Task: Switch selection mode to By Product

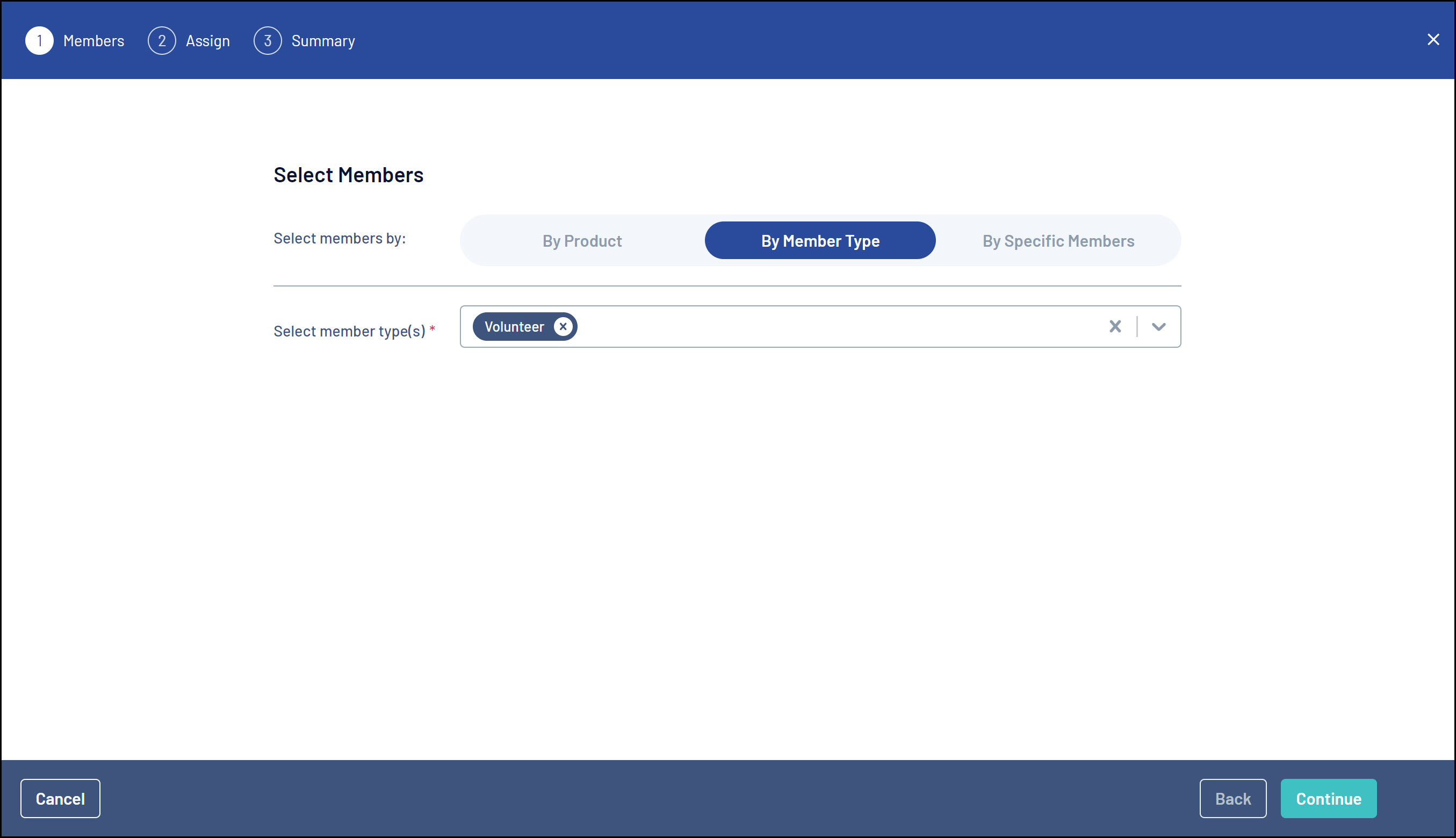Action: pyautogui.click(x=582, y=241)
